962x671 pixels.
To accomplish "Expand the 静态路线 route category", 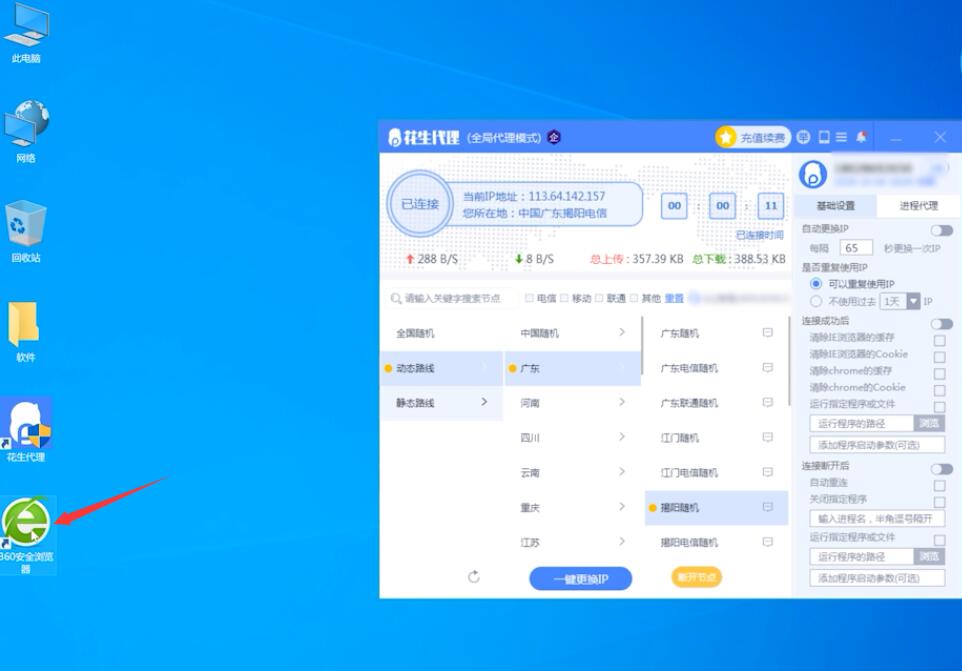I will click(442, 403).
